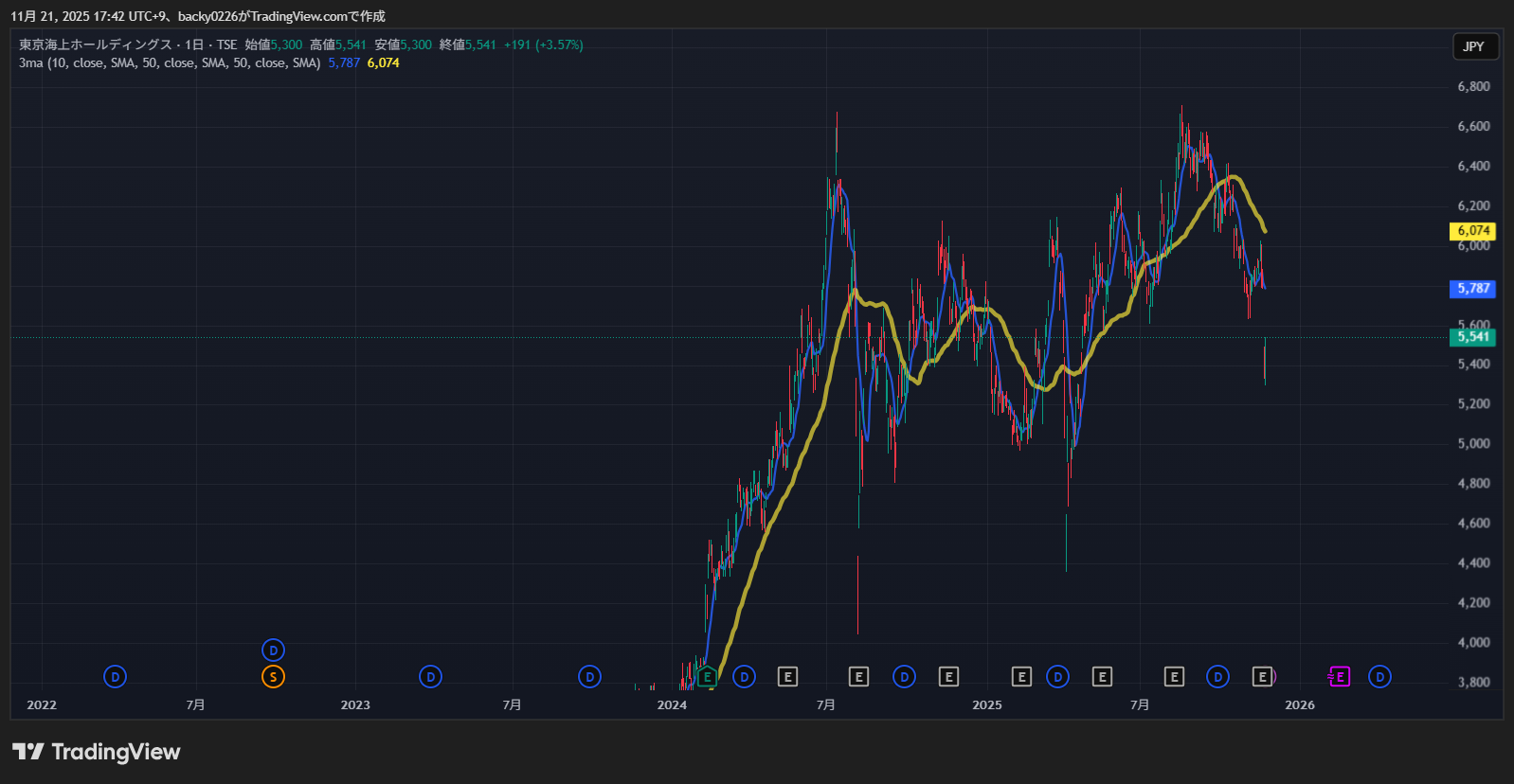Click the 6,800 level on price scale

1473,86
